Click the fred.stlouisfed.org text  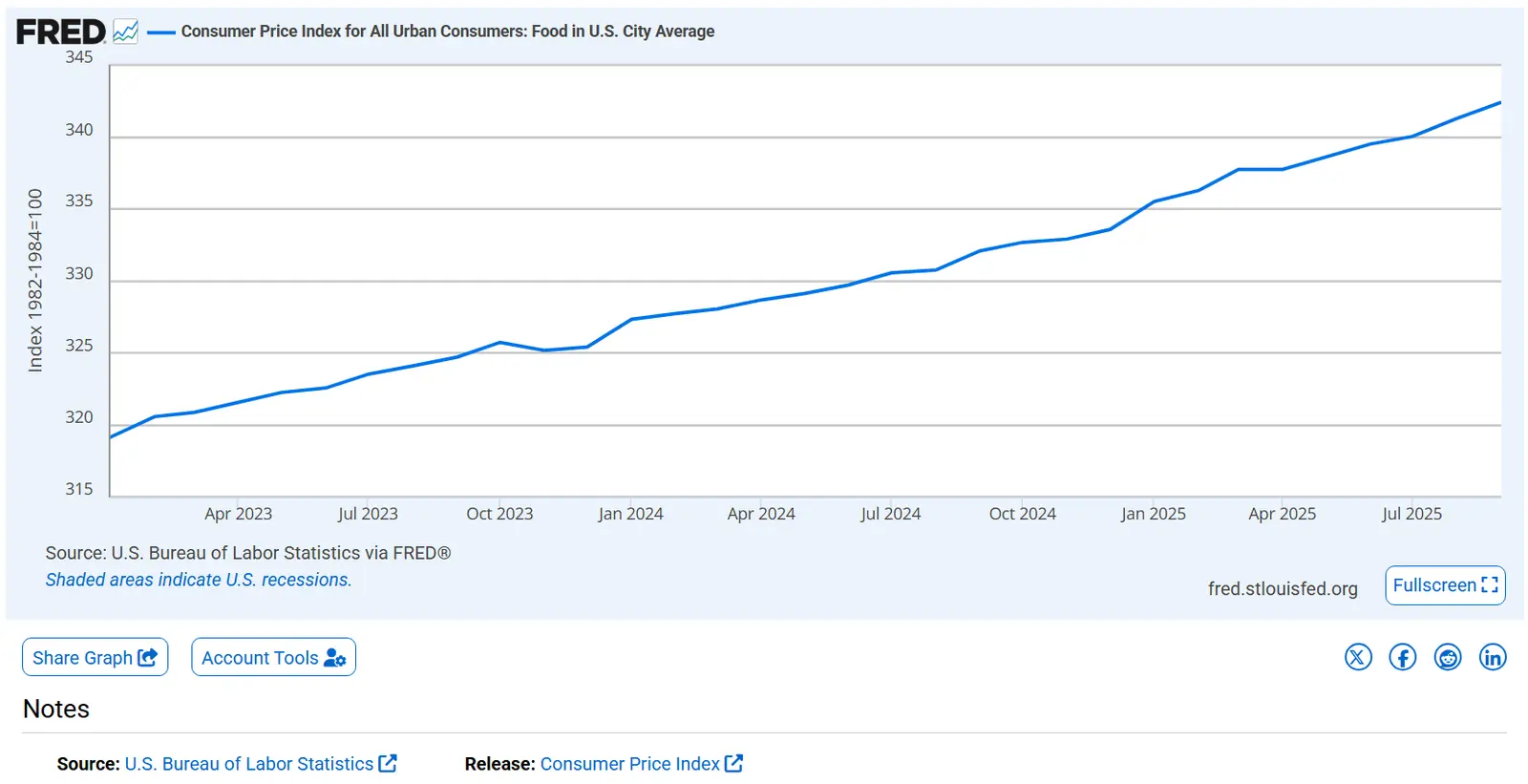point(1282,589)
